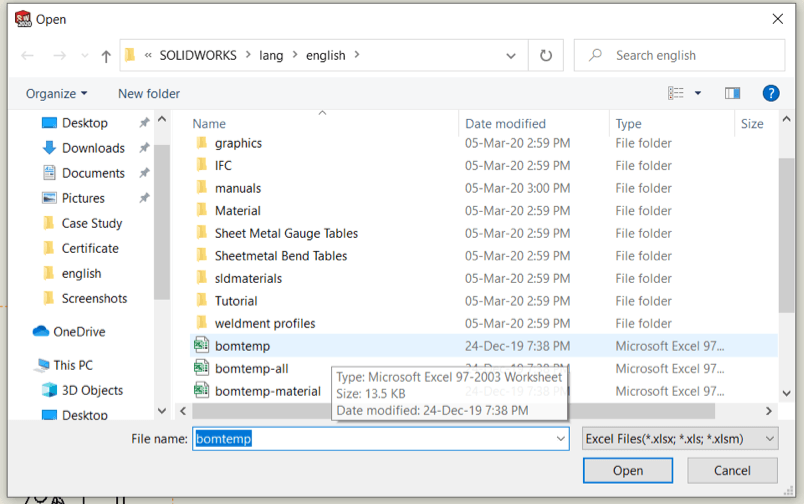
Task: Show the preview pane
Action: coord(732,93)
